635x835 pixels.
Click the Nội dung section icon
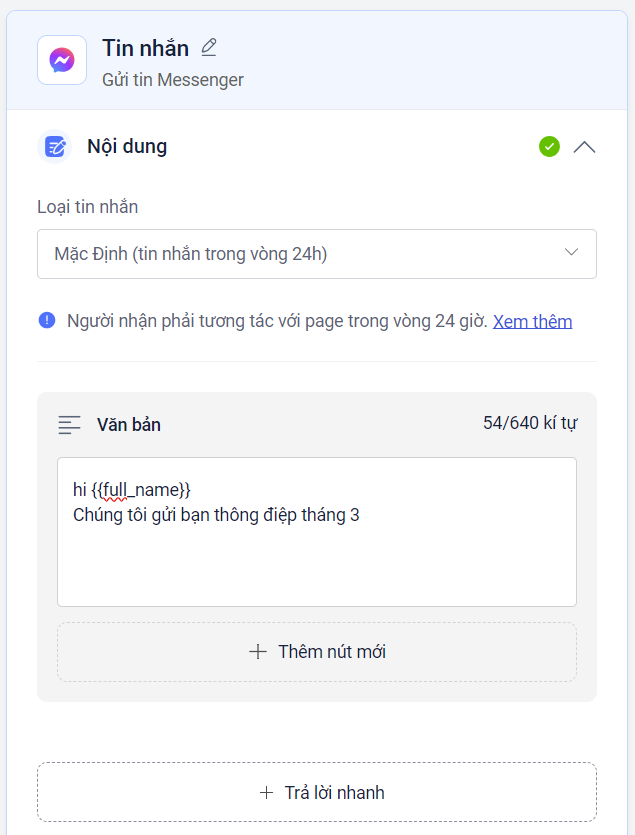click(56, 147)
